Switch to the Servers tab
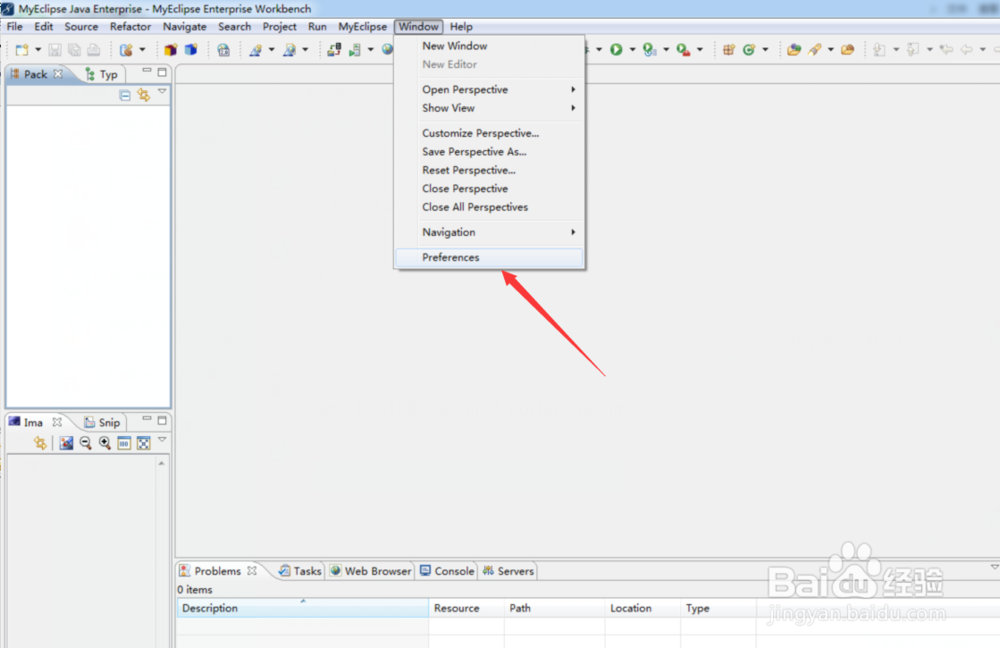The image size is (1000, 648). pyautogui.click(x=508, y=571)
